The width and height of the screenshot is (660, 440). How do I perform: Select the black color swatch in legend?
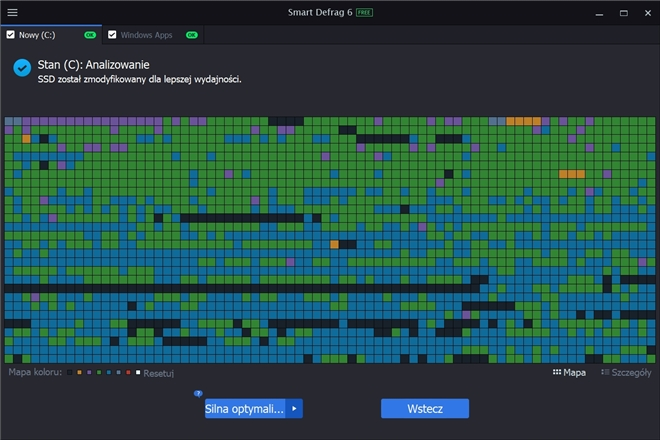(69, 373)
